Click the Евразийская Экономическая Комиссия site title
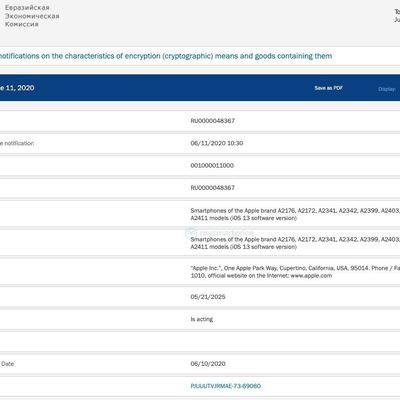400x400 pixels. pyautogui.click(x=32, y=16)
